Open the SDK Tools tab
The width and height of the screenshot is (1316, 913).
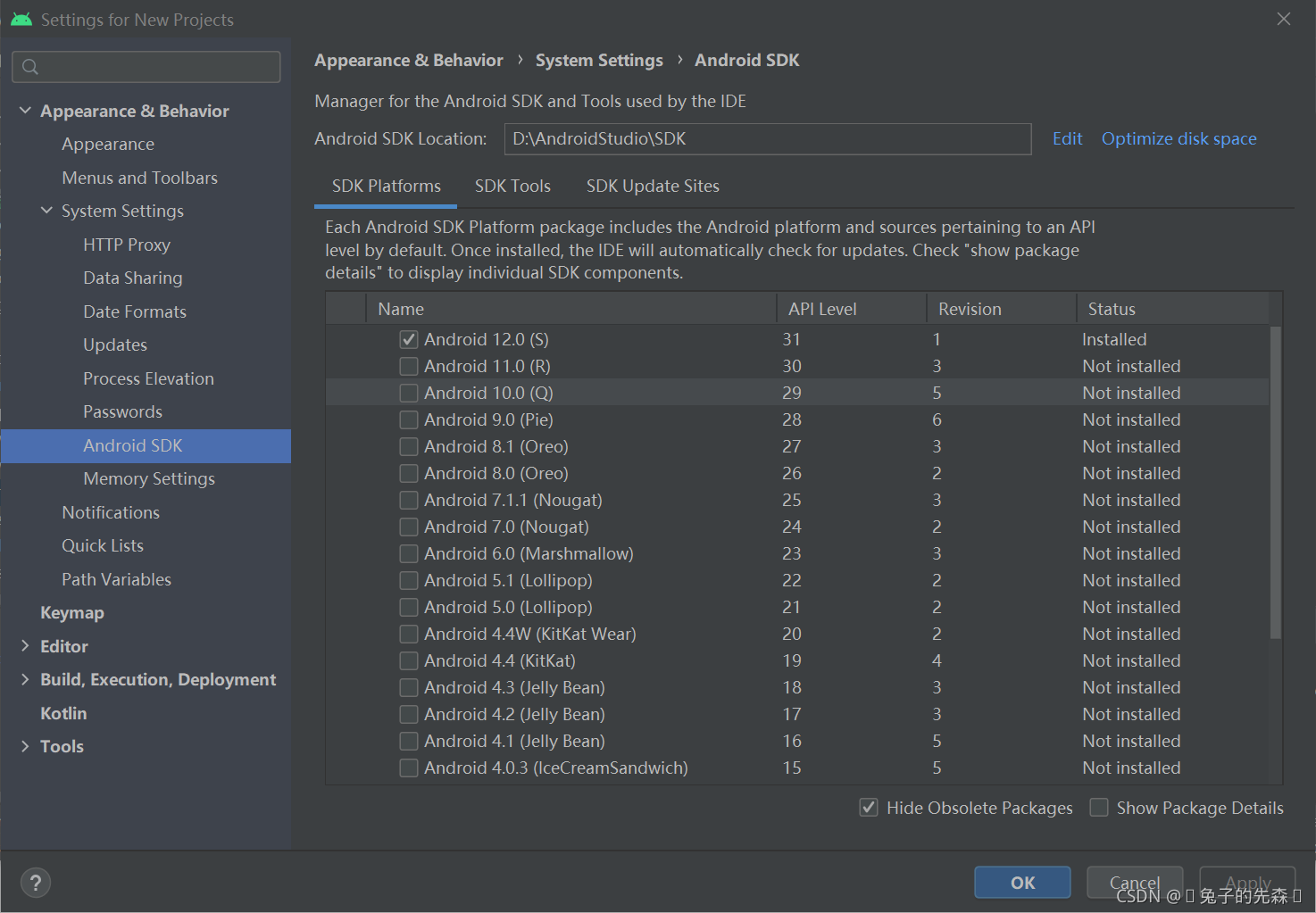pos(512,186)
